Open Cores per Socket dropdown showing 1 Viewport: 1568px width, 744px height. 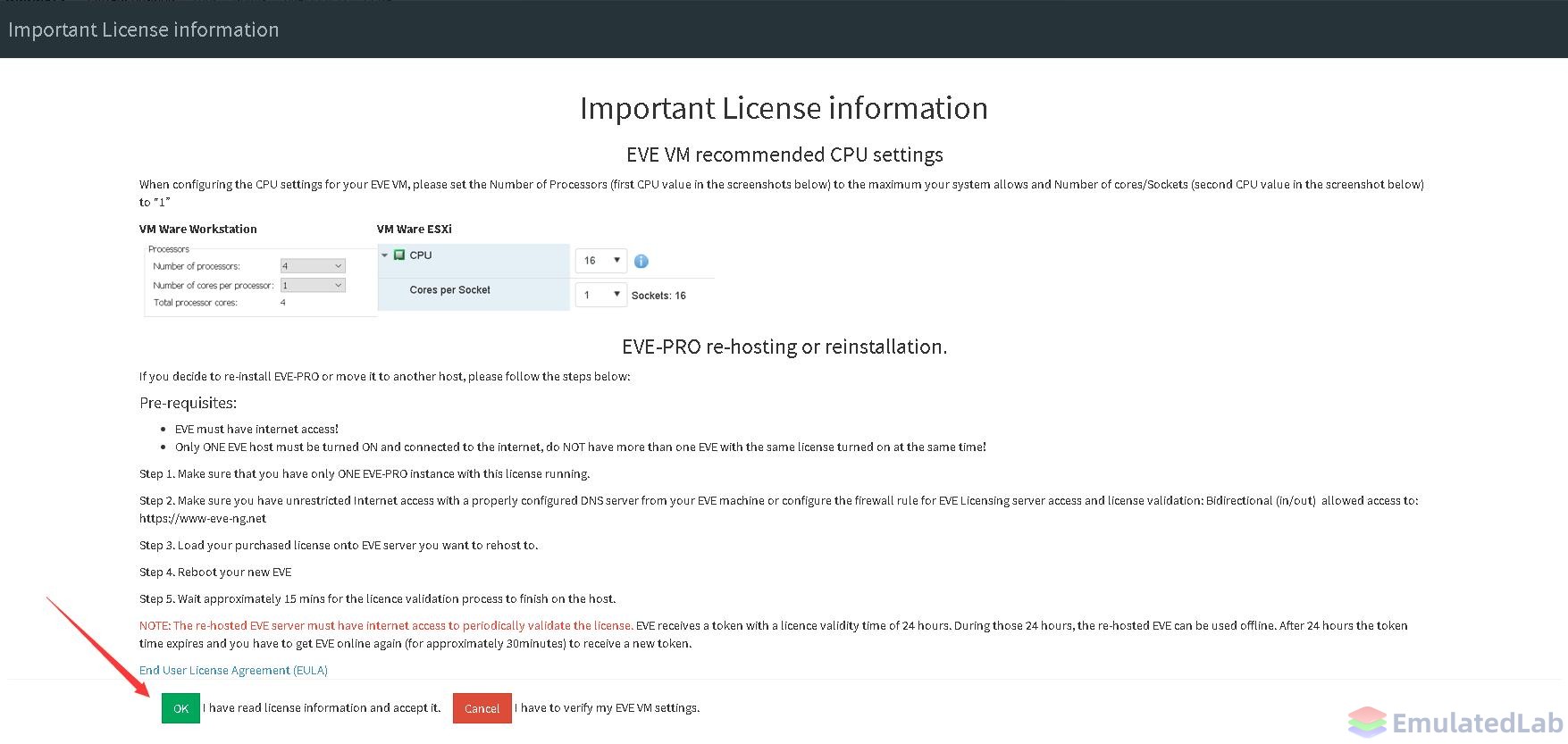600,295
